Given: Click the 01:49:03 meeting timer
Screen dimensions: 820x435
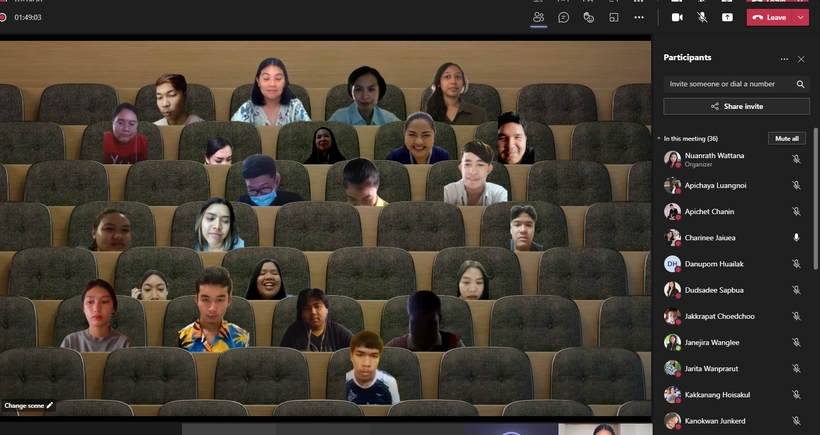Looking at the screenshot, I should 28,17.
